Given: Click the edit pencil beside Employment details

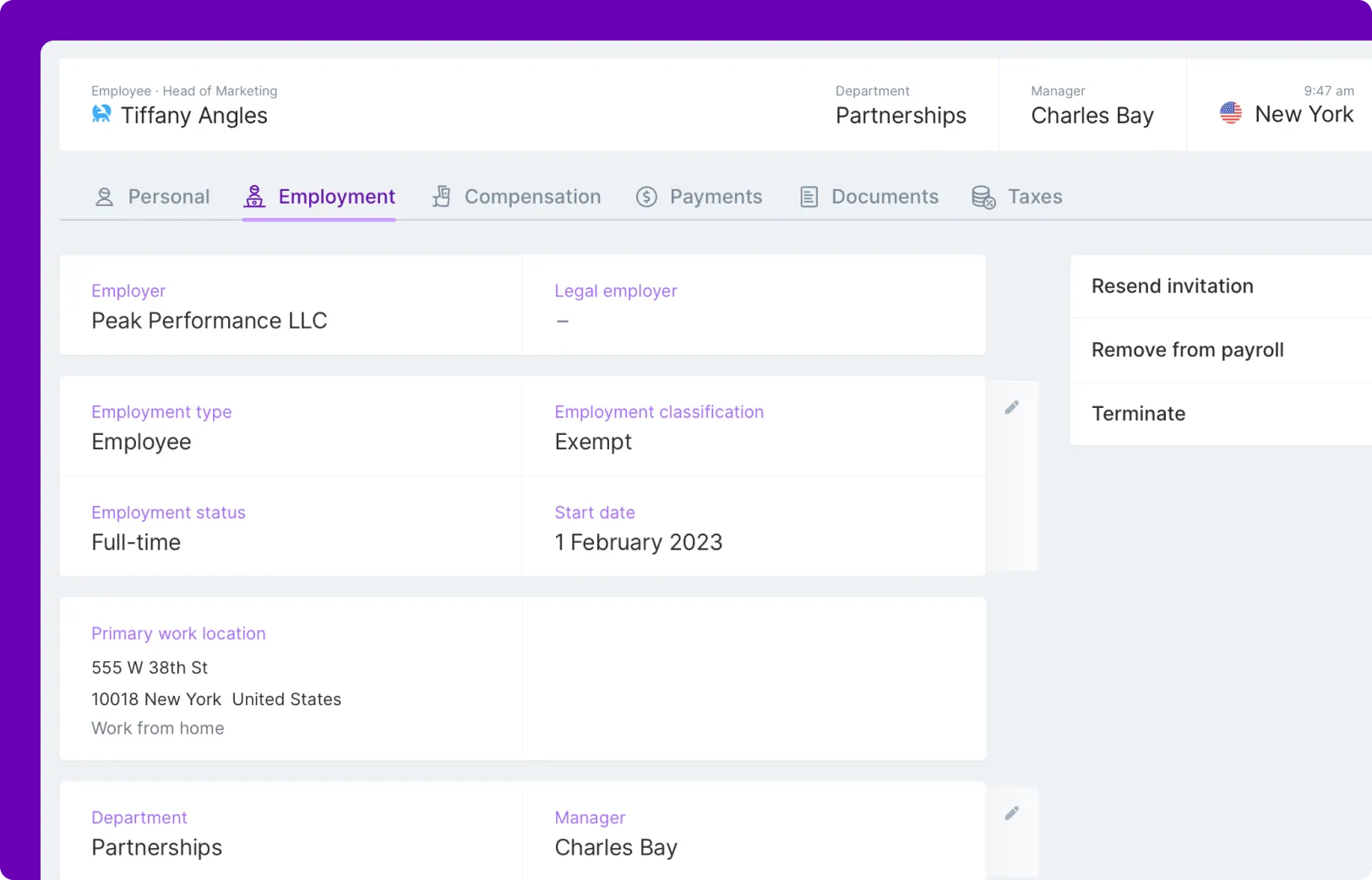Looking at the screenshot, I should pyautogui.click(x=1011, y=407).
